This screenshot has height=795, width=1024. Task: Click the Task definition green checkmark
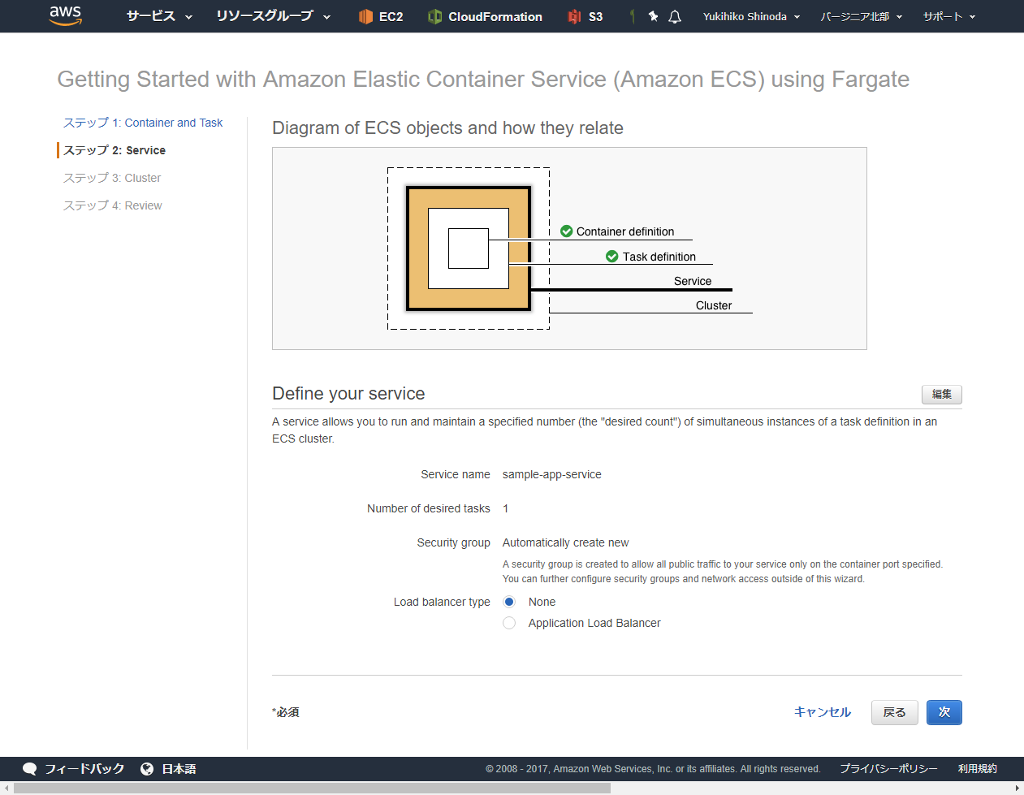[x=612, y=256]
